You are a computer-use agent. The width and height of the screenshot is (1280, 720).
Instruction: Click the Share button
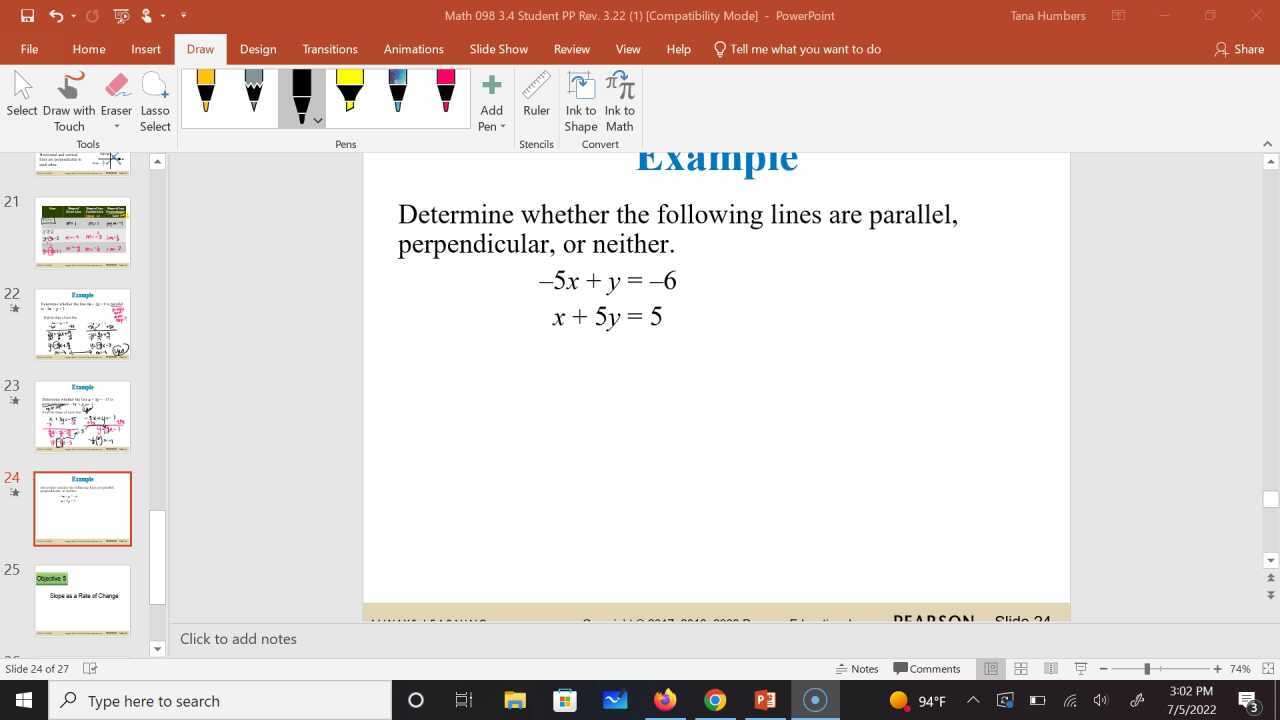(x=1238, y=48)
